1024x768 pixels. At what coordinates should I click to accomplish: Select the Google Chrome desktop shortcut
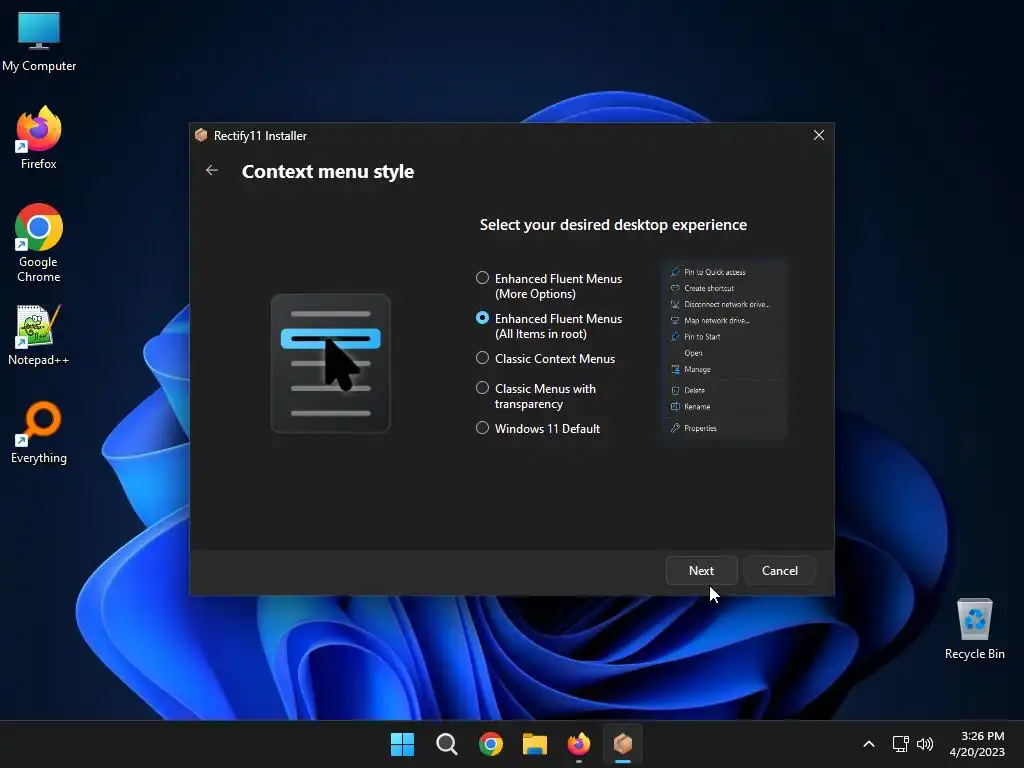(39, 243)
